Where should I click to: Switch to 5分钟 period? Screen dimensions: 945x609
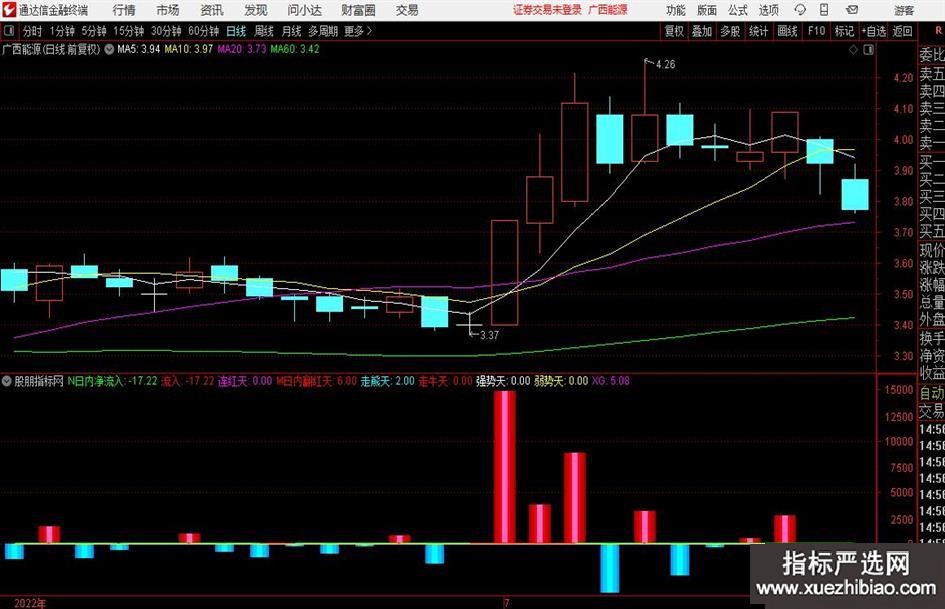click(93, 31)
